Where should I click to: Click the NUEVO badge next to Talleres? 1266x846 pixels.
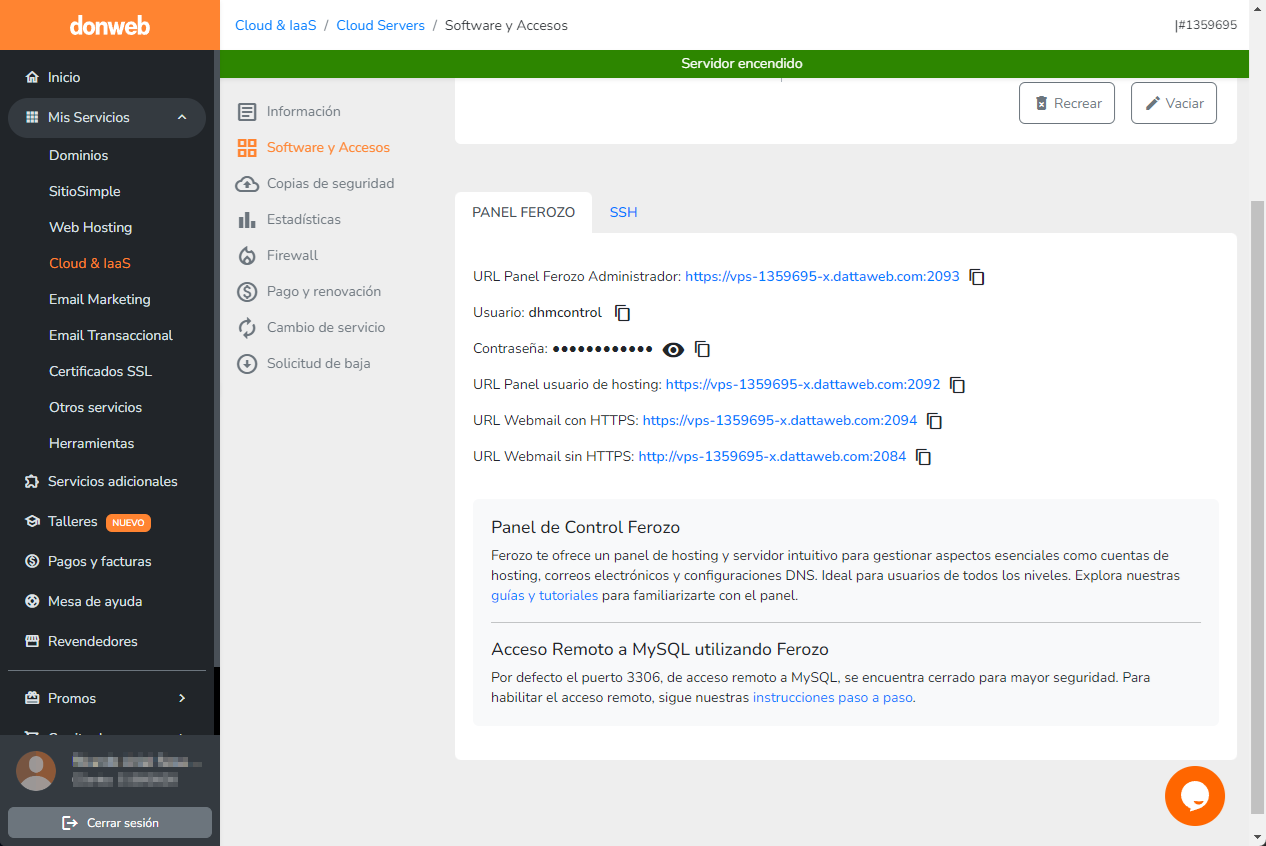tap(128, 522)
